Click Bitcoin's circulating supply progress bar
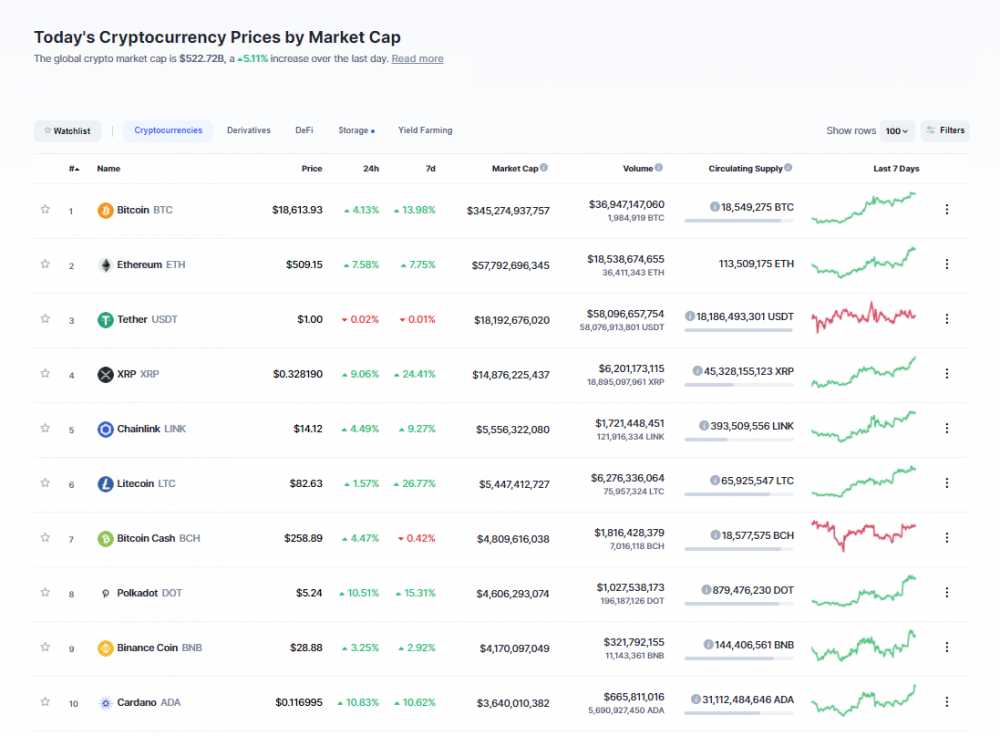Screen dimensions: 1000x736 [x=739, y=221]
